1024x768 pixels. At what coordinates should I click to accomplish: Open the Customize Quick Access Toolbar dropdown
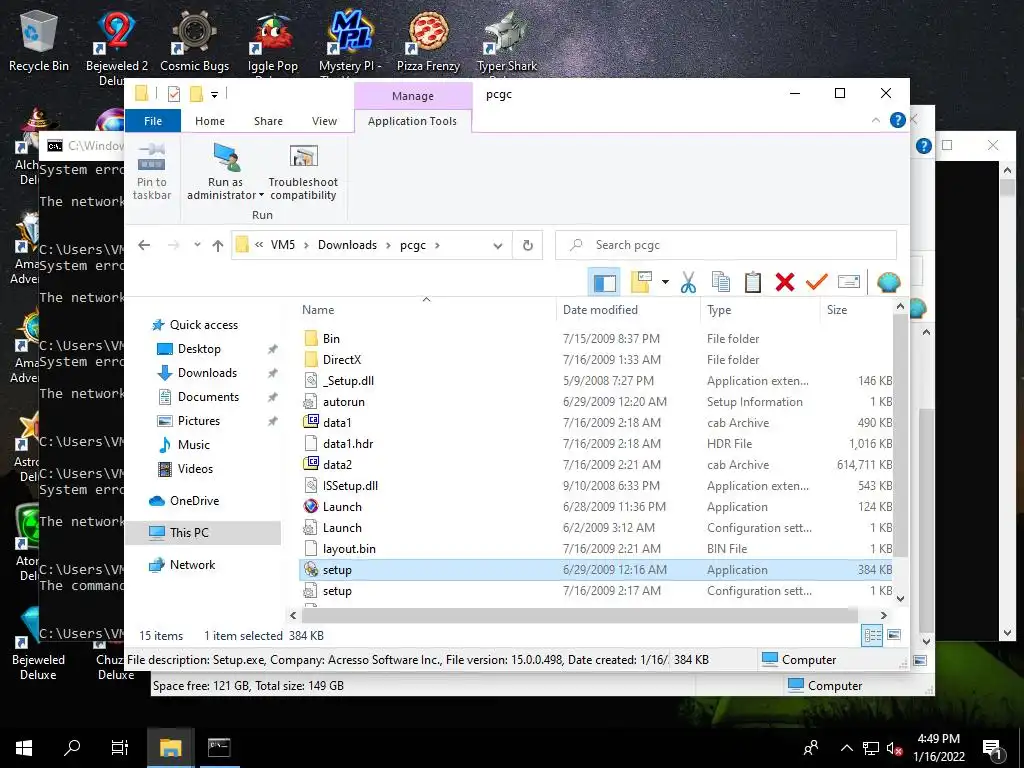214,95
